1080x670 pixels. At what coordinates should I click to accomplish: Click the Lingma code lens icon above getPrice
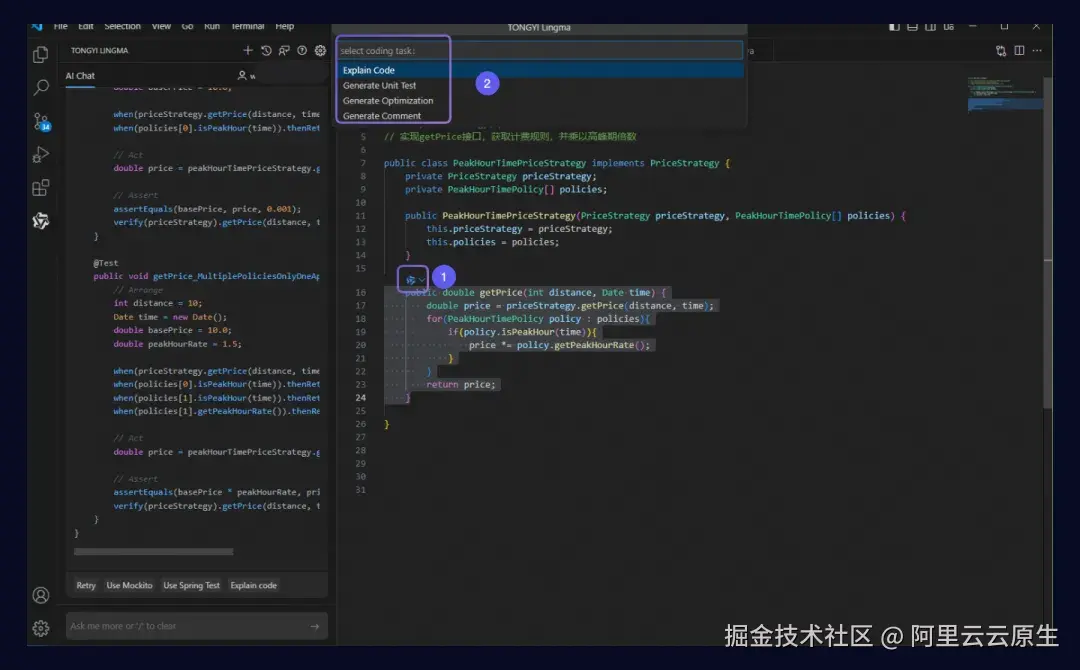click(x=410, y=280)
